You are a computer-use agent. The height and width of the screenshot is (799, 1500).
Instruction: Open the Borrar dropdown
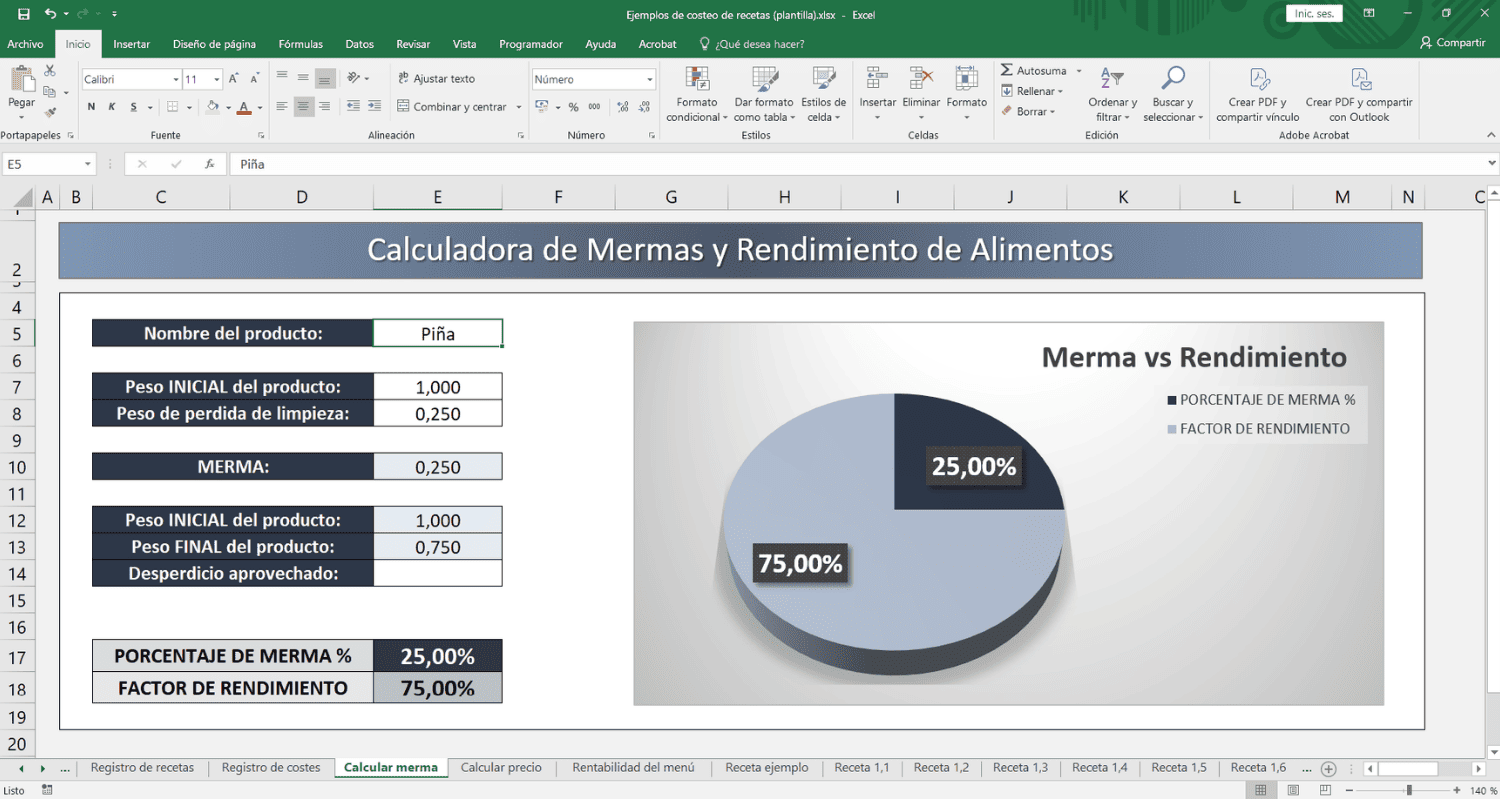click(1028, 112)
